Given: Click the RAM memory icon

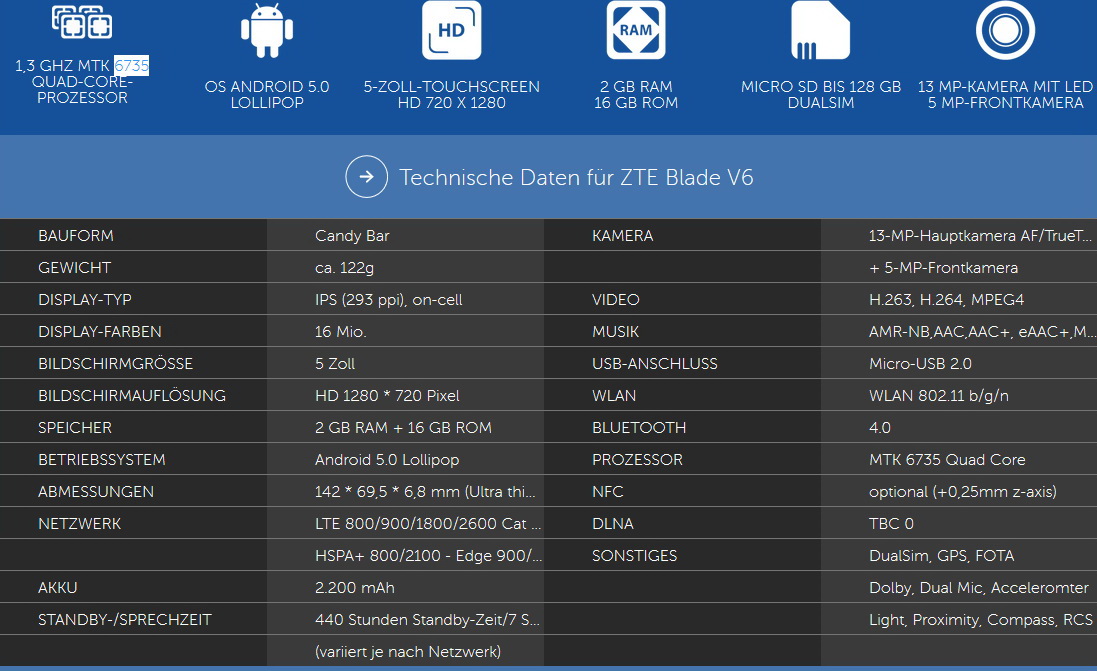Looking at the screenshot, I should (x=636, y=30).
